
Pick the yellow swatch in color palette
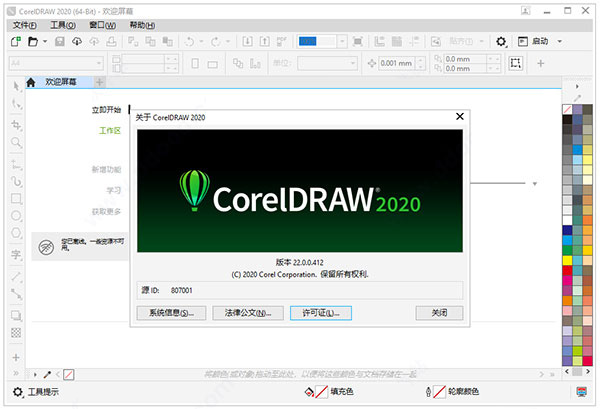[x=567, y=261]
